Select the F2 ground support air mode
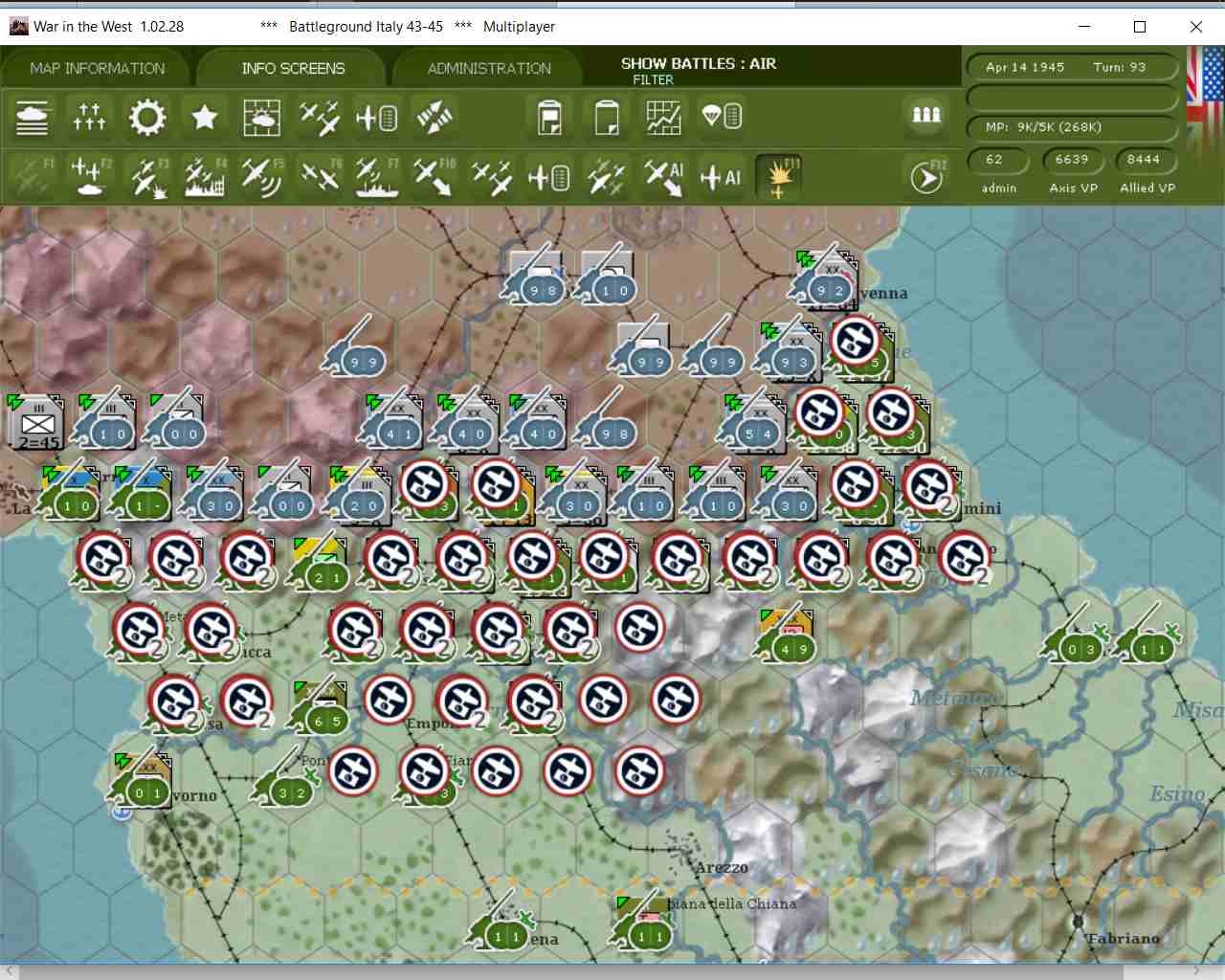The height and width of the screenshot is (980, 1225). click(x=90, y=176)
